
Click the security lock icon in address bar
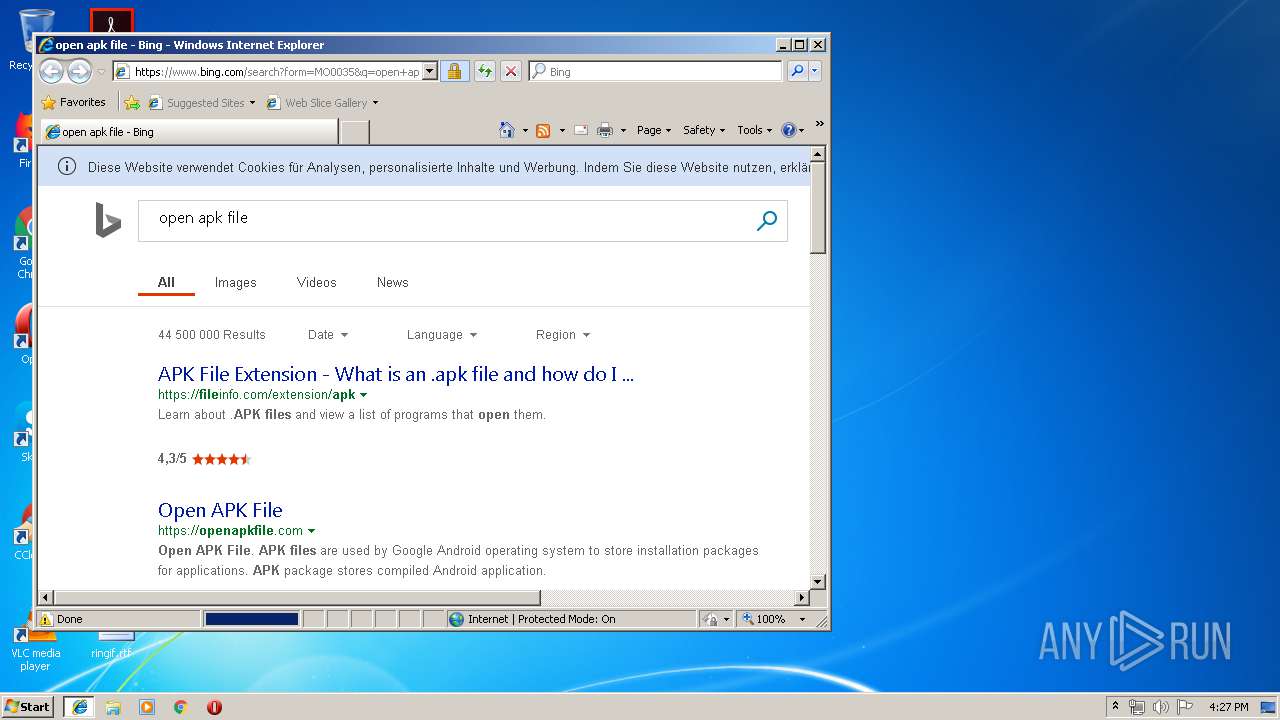click(x=454, y=71)
